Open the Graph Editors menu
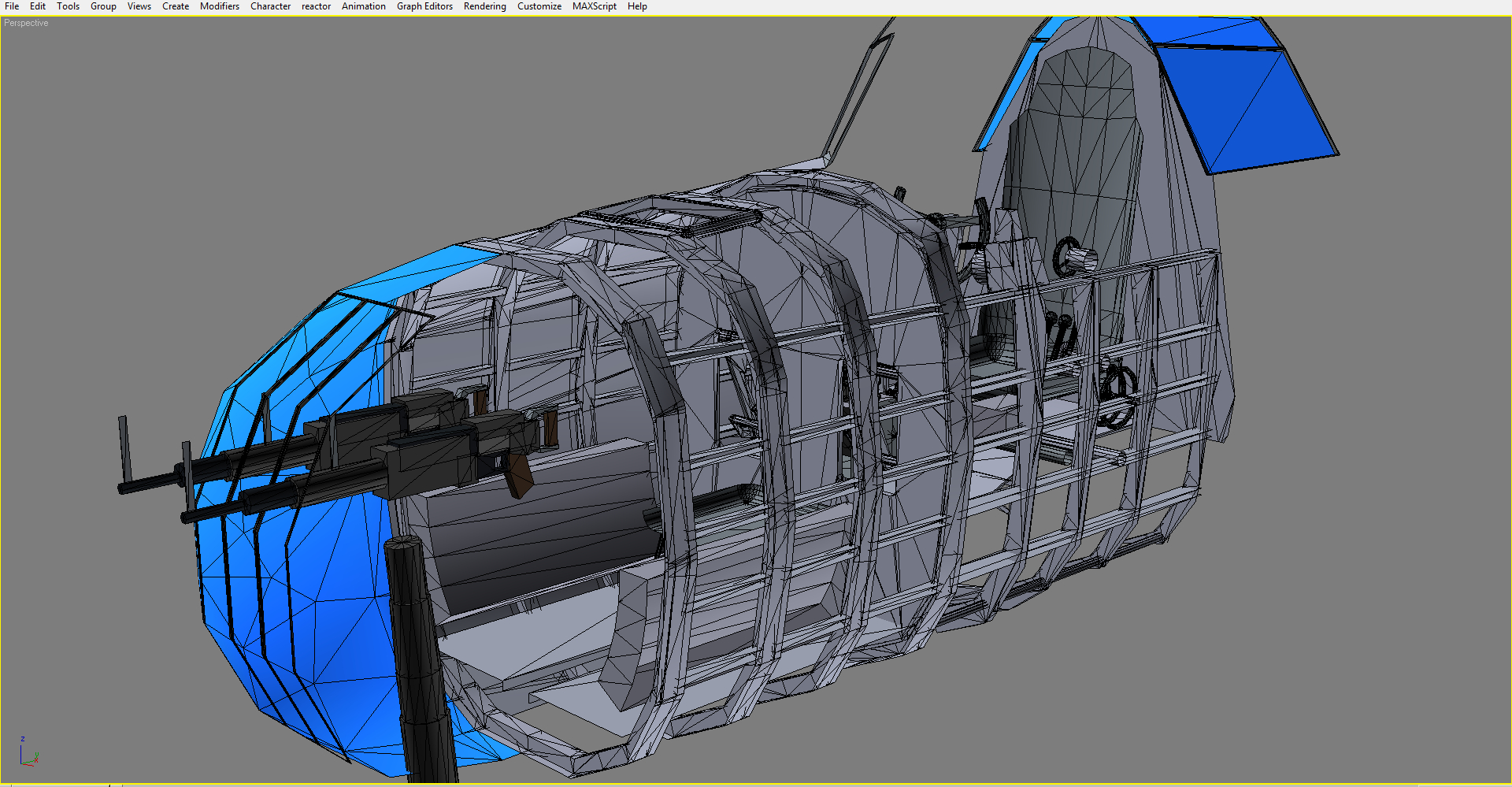The width and height of the screenshot is (1512, 787). click(424, 6)
